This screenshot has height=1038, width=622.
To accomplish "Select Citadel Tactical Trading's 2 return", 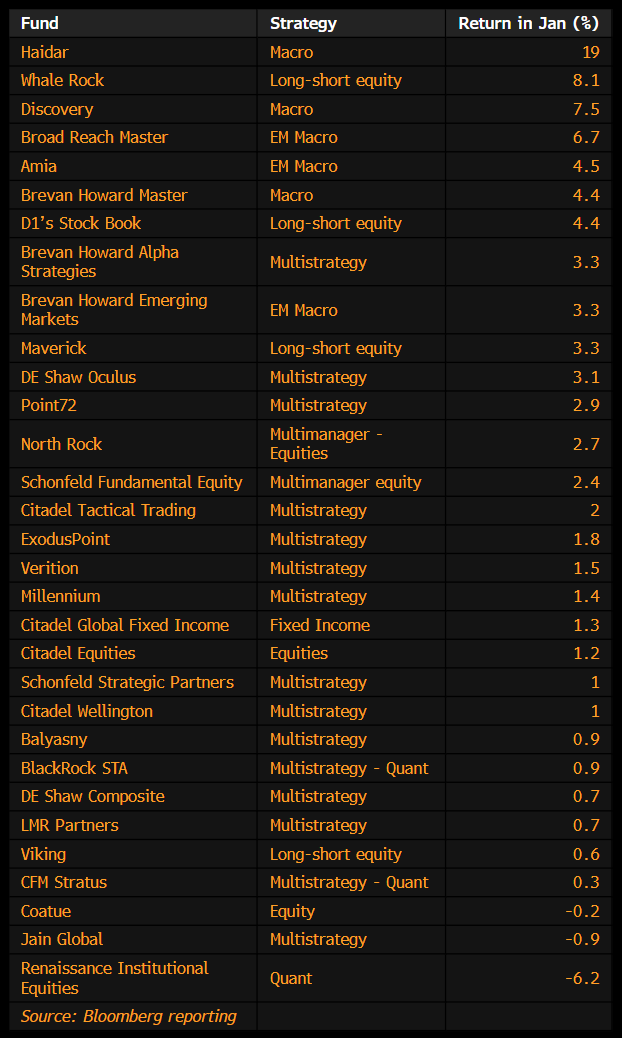I will click(x=595, y=511).
